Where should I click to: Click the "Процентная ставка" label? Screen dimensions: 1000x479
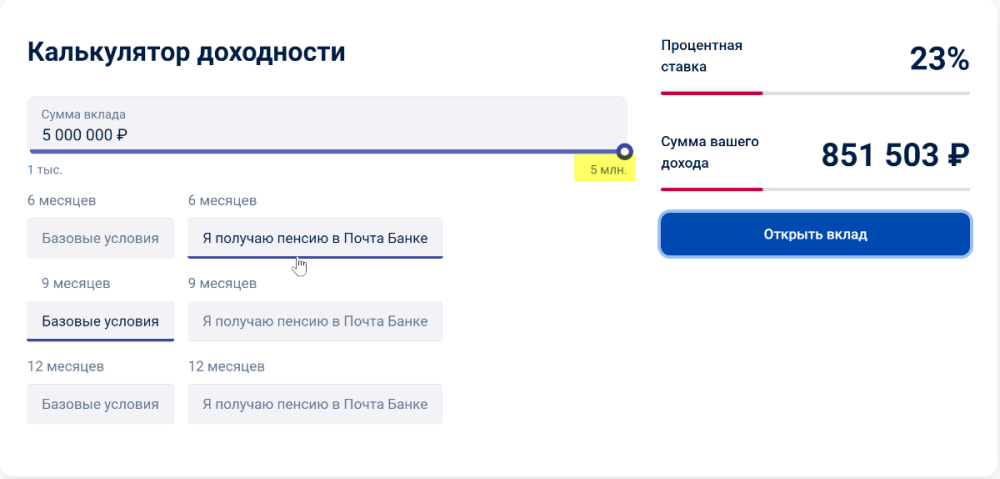[701, 56]
